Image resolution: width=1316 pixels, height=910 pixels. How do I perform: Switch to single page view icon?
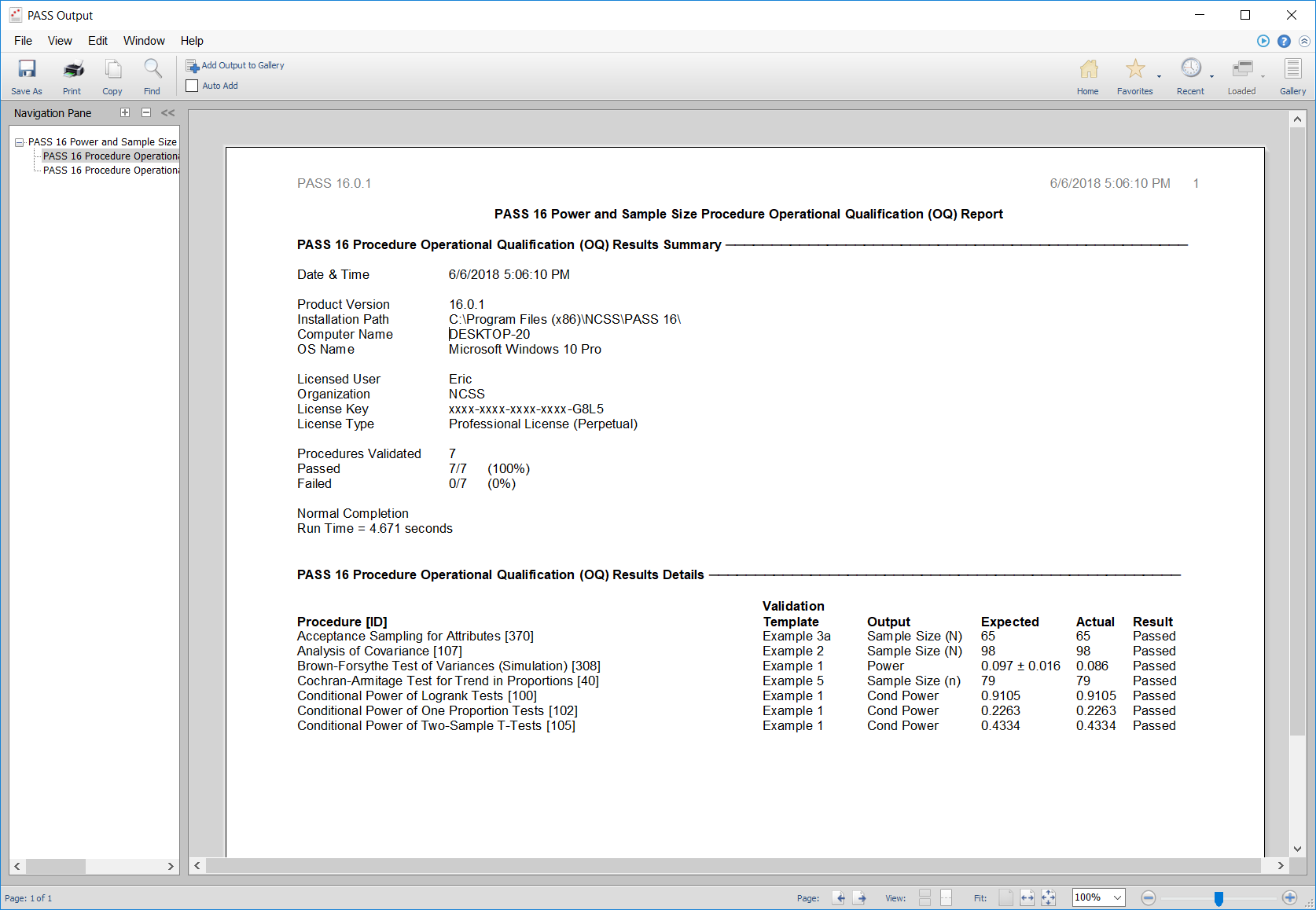pos(946,897)
